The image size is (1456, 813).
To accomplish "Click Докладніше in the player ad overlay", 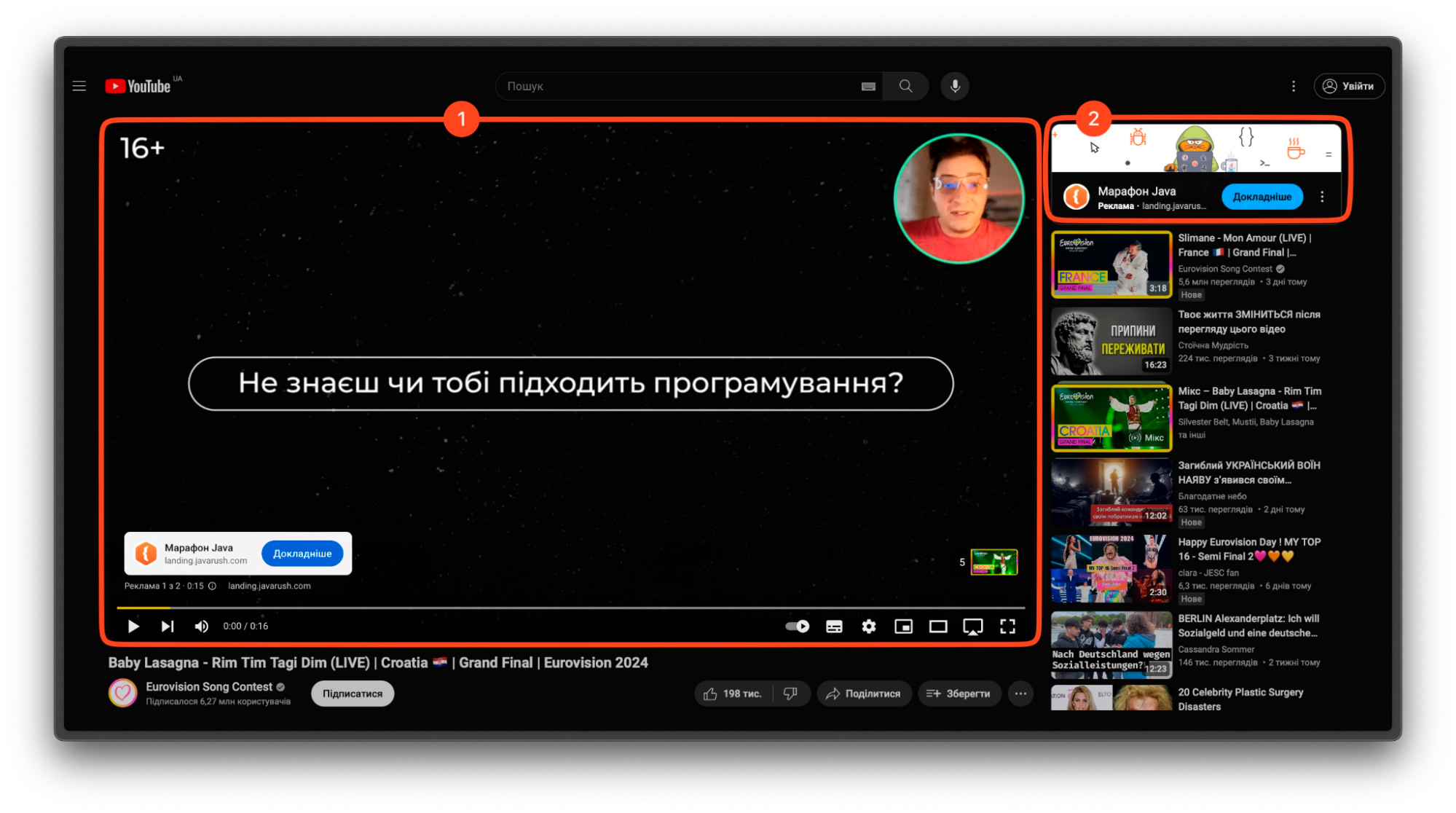I will (x=302, y=554).
